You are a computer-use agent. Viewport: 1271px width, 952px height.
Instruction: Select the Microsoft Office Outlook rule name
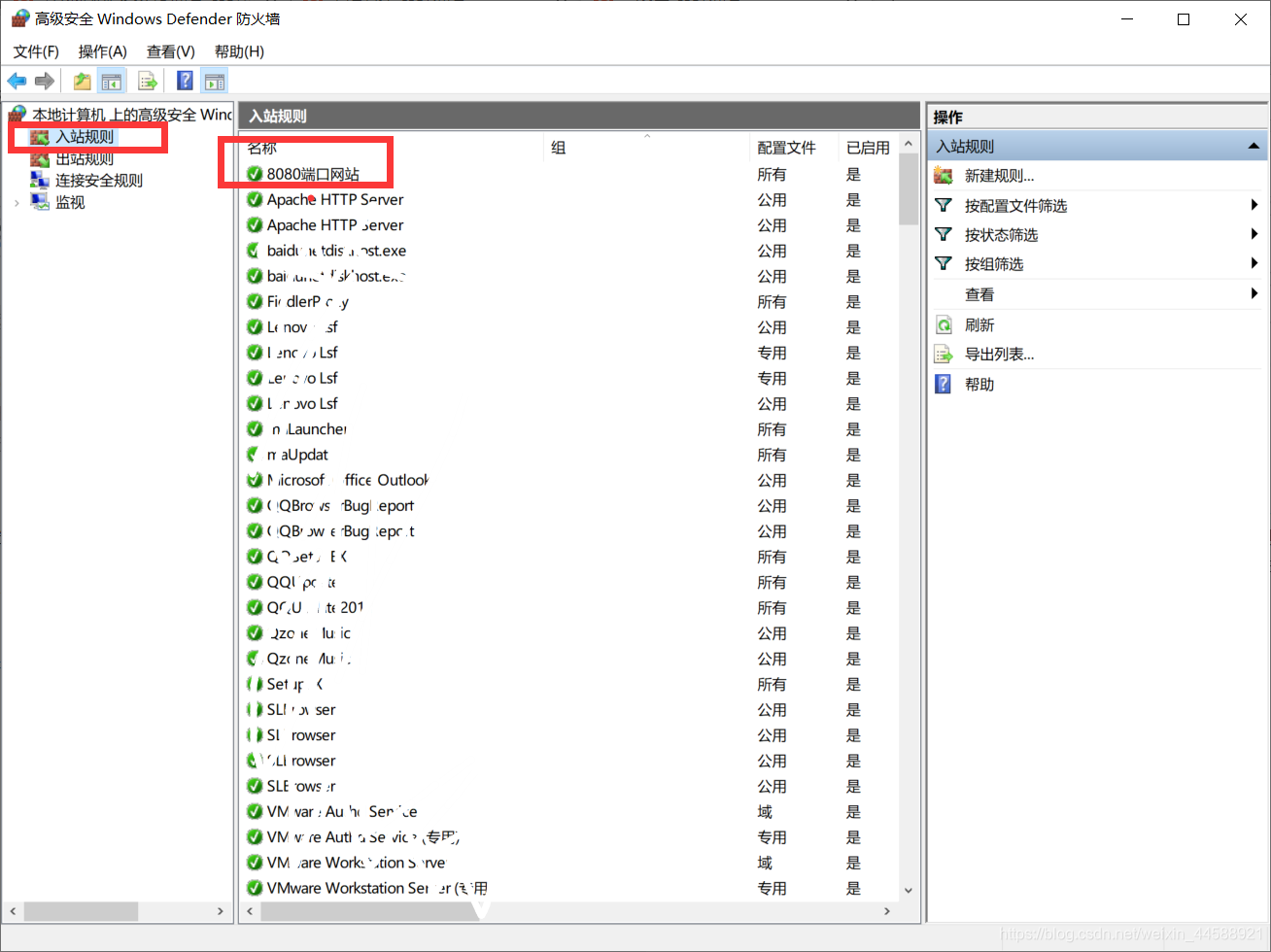348,480
